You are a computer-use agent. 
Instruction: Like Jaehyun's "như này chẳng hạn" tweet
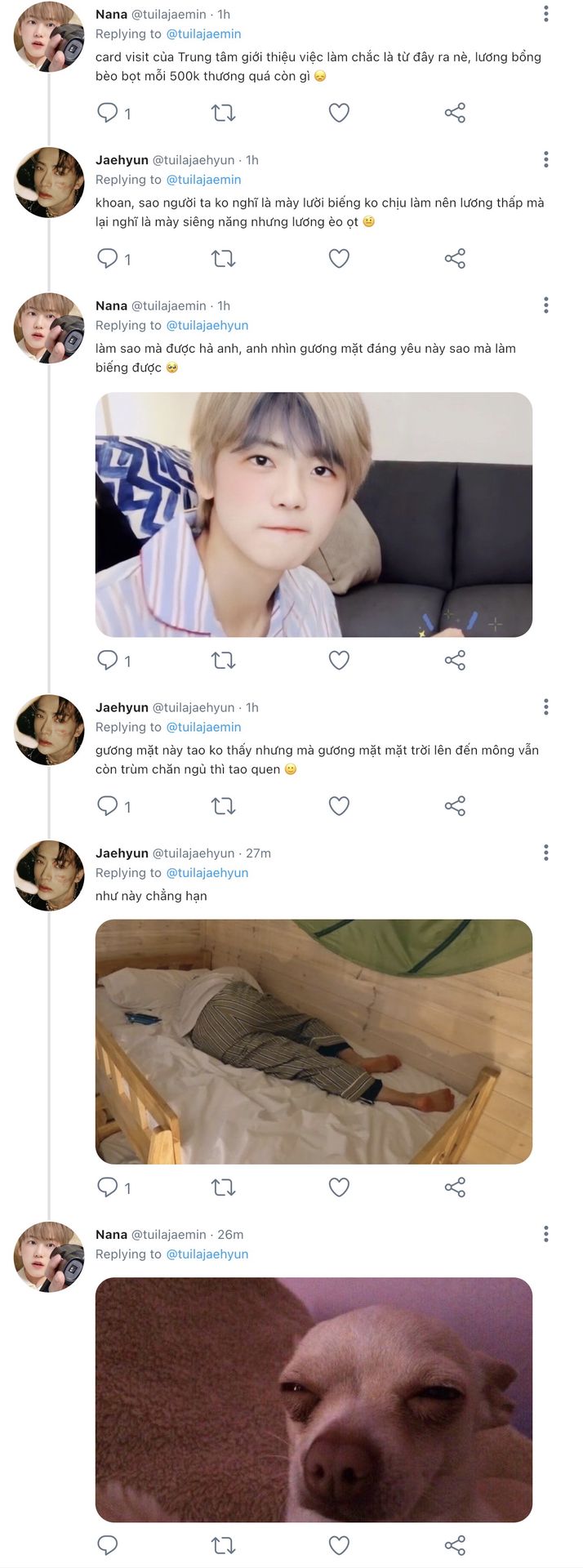tap(339, 1187)
